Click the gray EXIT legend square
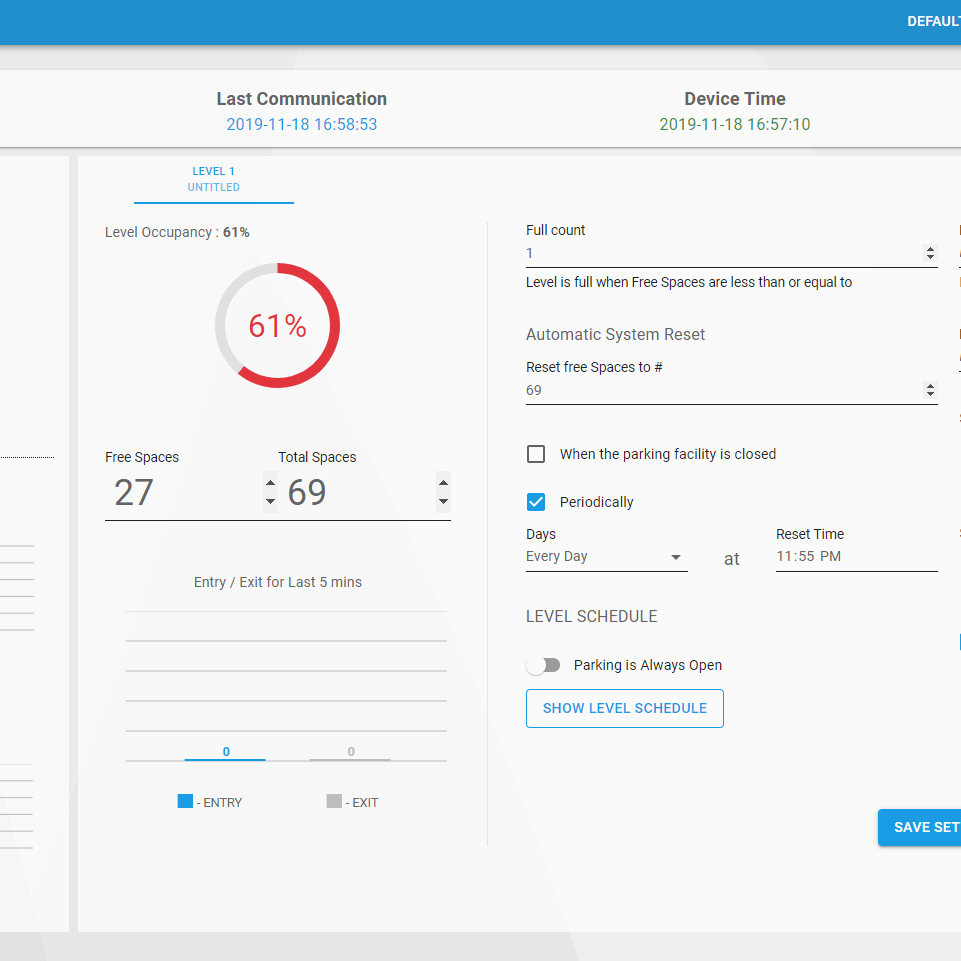This screenshot has height=961, width=961. [x=334, y=801]
